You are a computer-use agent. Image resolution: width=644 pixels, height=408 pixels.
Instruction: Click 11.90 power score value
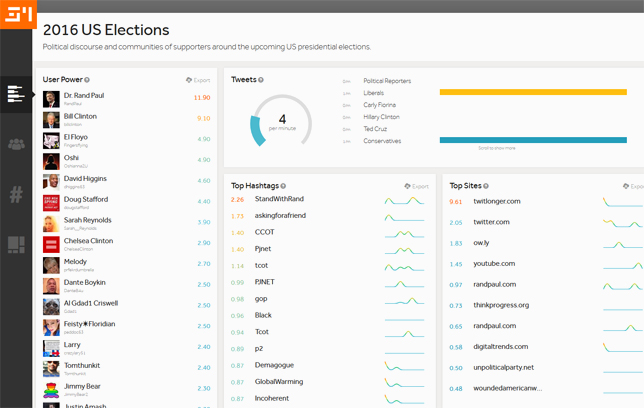pos(202,98)
